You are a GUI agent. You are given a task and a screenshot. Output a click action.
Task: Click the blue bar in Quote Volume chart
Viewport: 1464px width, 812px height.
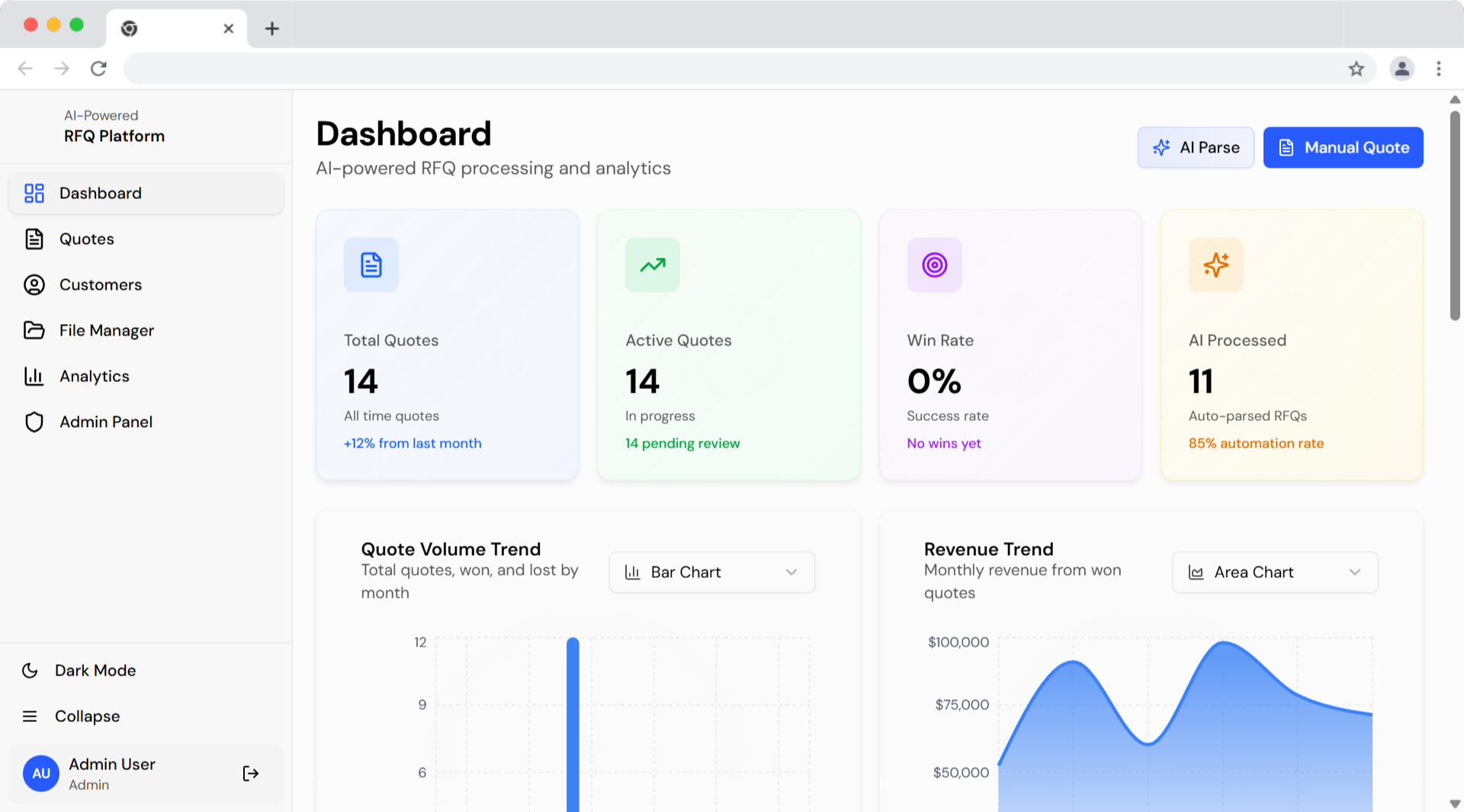click(573, 724)
